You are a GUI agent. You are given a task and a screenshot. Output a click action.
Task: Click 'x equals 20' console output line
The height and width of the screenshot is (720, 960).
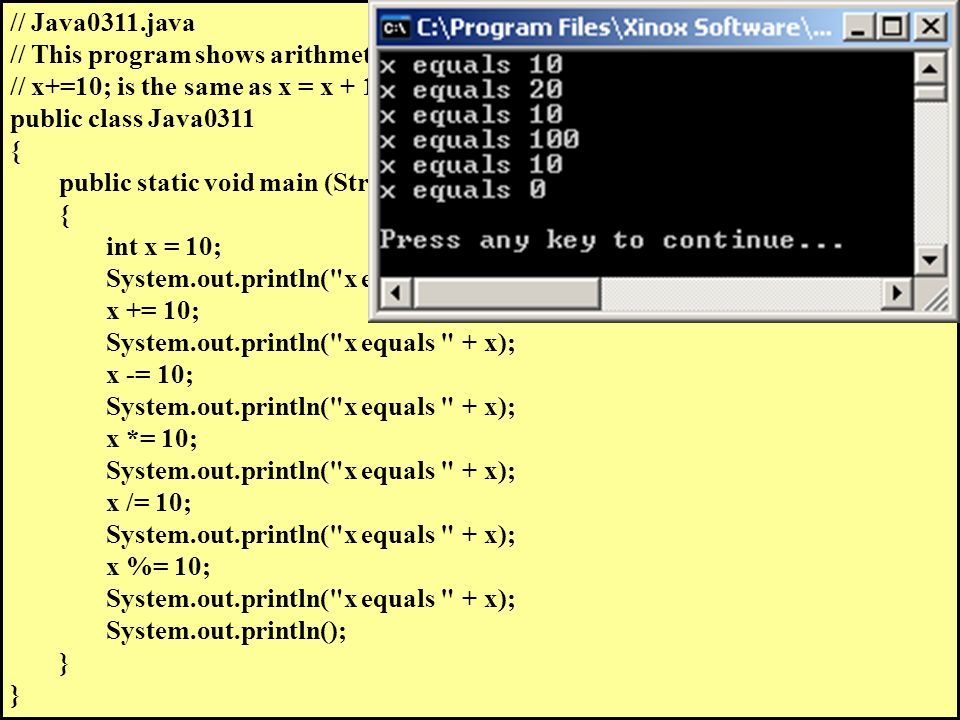[471, 90]
